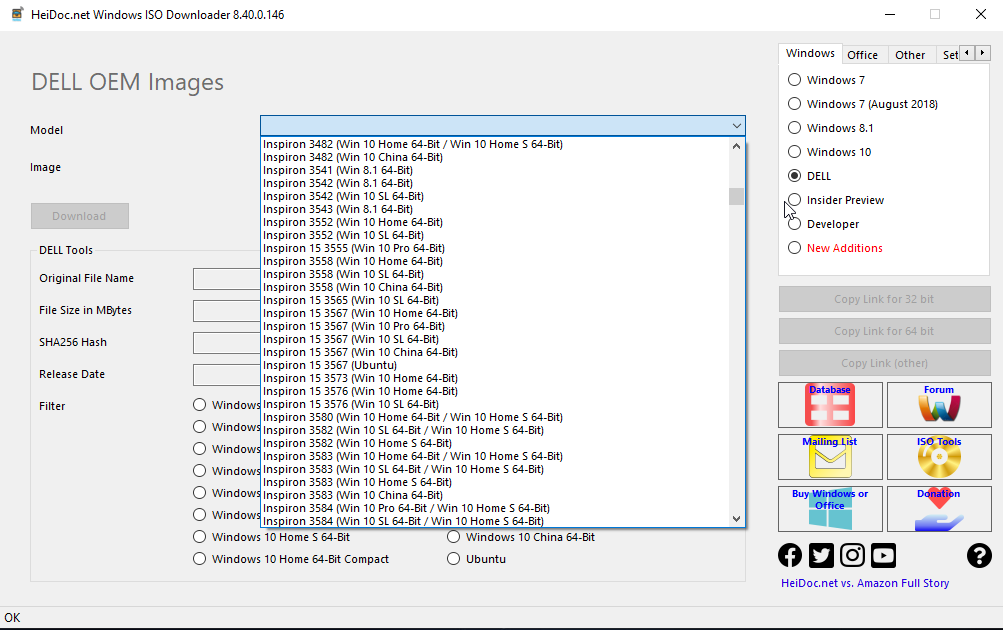The image size is (1003, 630).
Task: Filter by Windows 10 Home S 64-Bit
Action: click(200, 537)
